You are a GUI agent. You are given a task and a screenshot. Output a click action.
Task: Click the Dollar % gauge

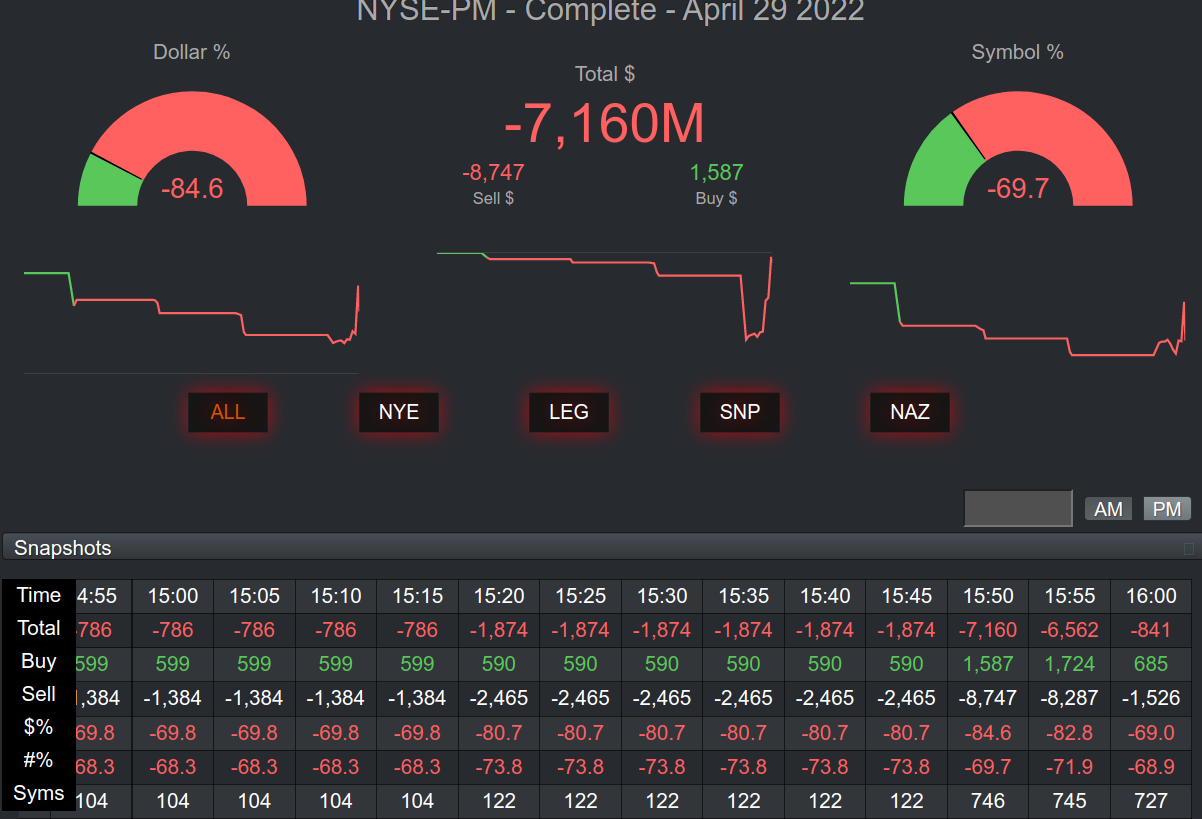192,148
